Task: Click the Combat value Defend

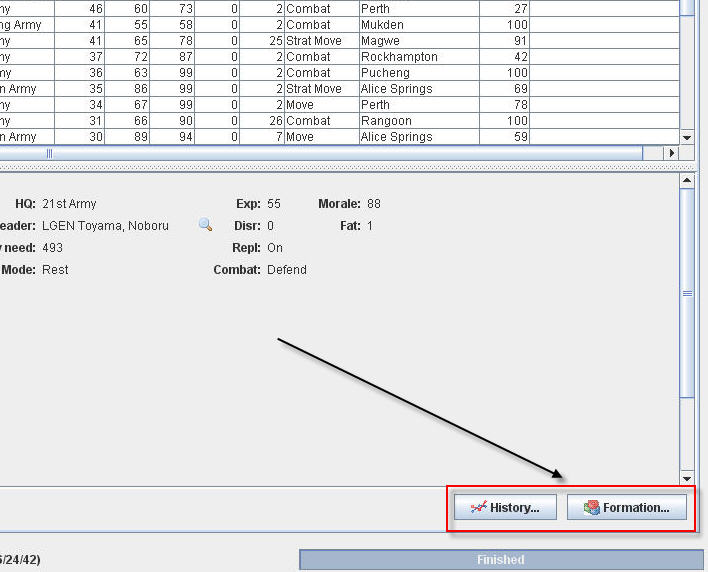Action: tap(287, 270)
